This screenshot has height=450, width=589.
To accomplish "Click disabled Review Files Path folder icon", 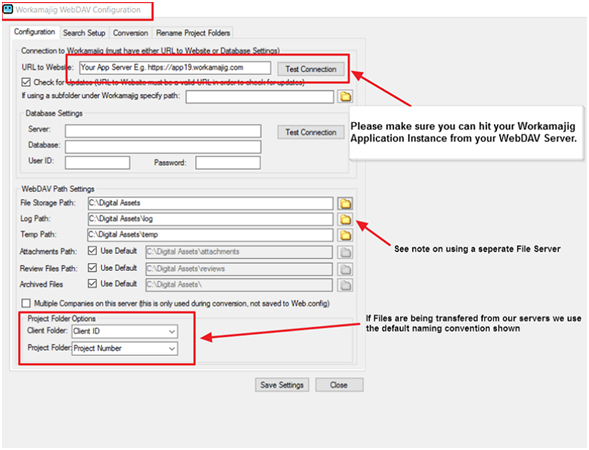I will pos(345,269).
